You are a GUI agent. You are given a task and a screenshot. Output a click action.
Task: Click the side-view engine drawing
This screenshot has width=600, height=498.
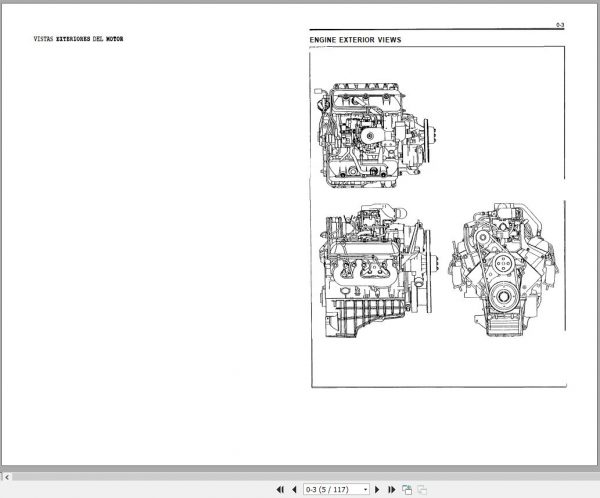coord(379,270)
